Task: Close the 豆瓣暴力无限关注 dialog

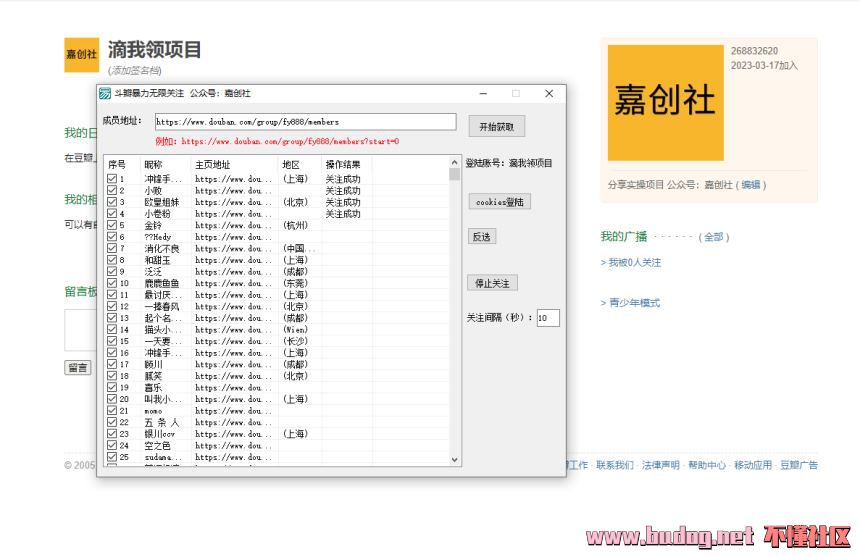Action: 548,94
